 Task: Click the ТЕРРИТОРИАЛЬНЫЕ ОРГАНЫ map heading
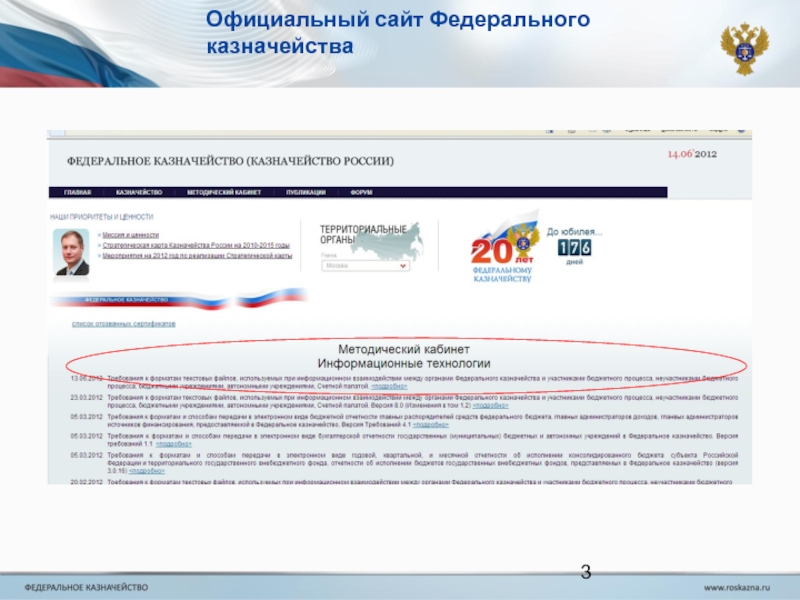tap(363, 235)
